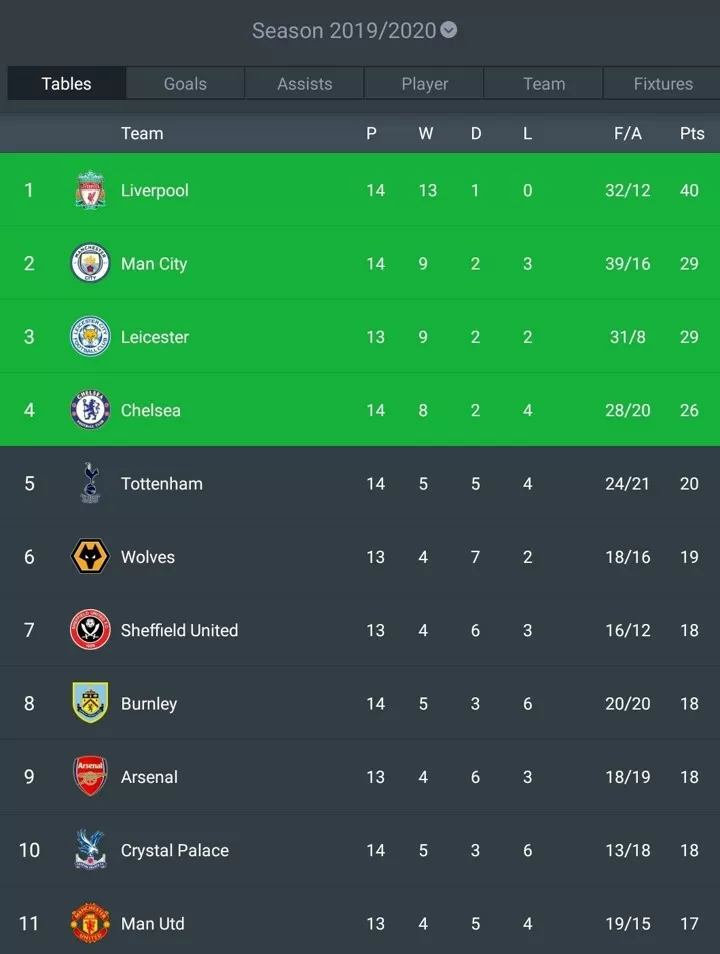Select the Leicester City crest icon
This screenshot has width=720, height=954.
pos(90,336)
